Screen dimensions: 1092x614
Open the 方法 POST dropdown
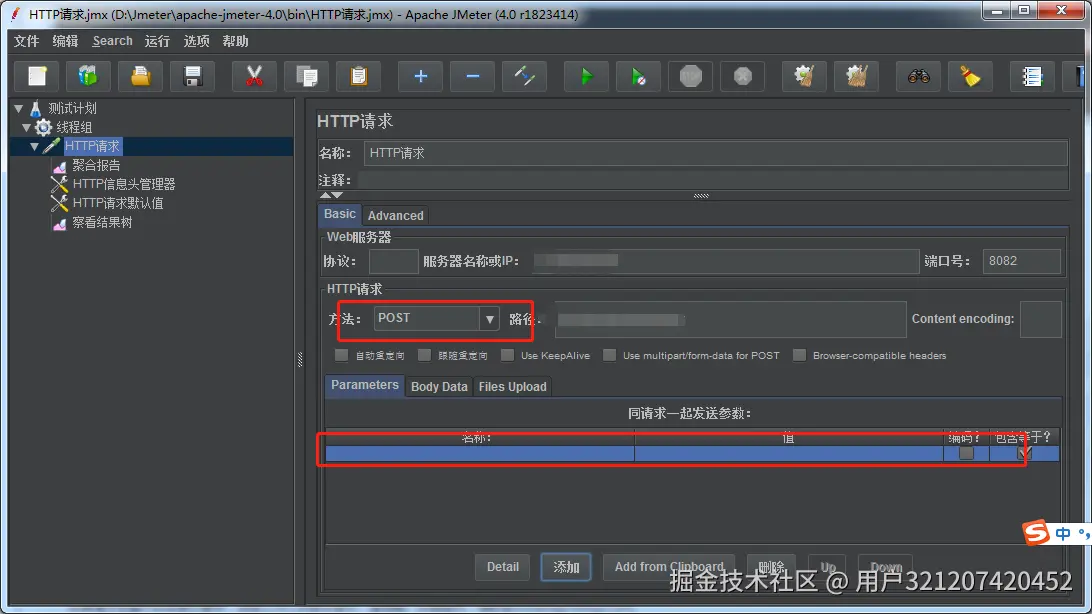click(490, 319)
